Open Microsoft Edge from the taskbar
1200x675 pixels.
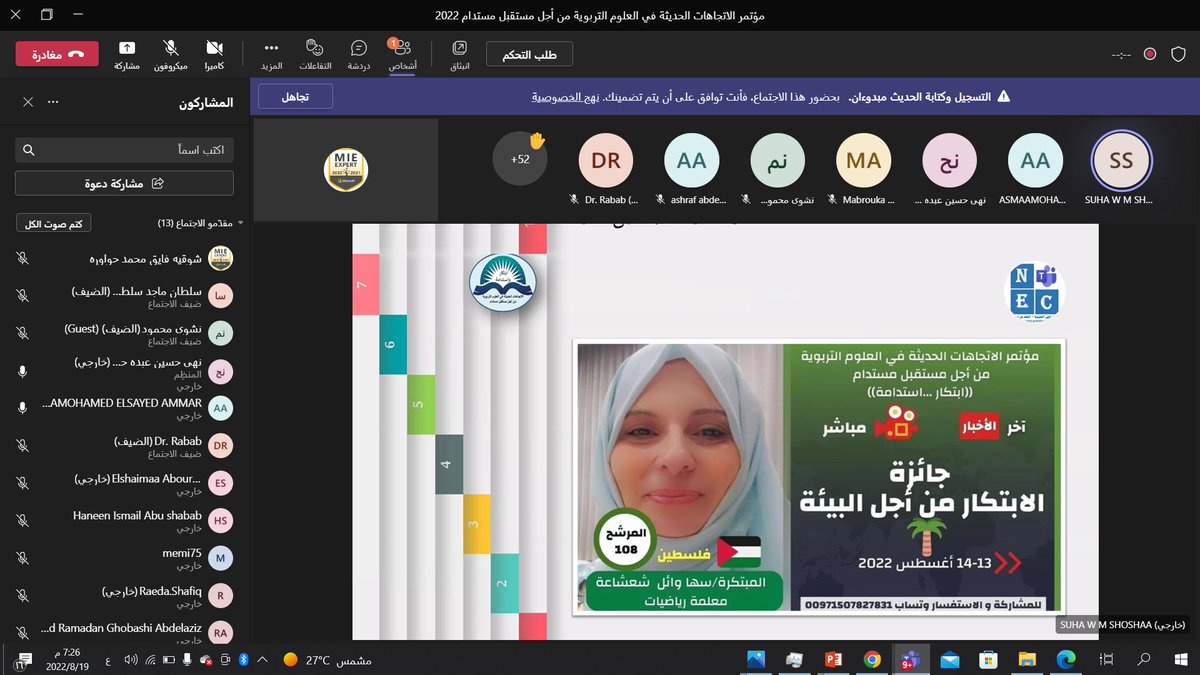coord(1065,659)
